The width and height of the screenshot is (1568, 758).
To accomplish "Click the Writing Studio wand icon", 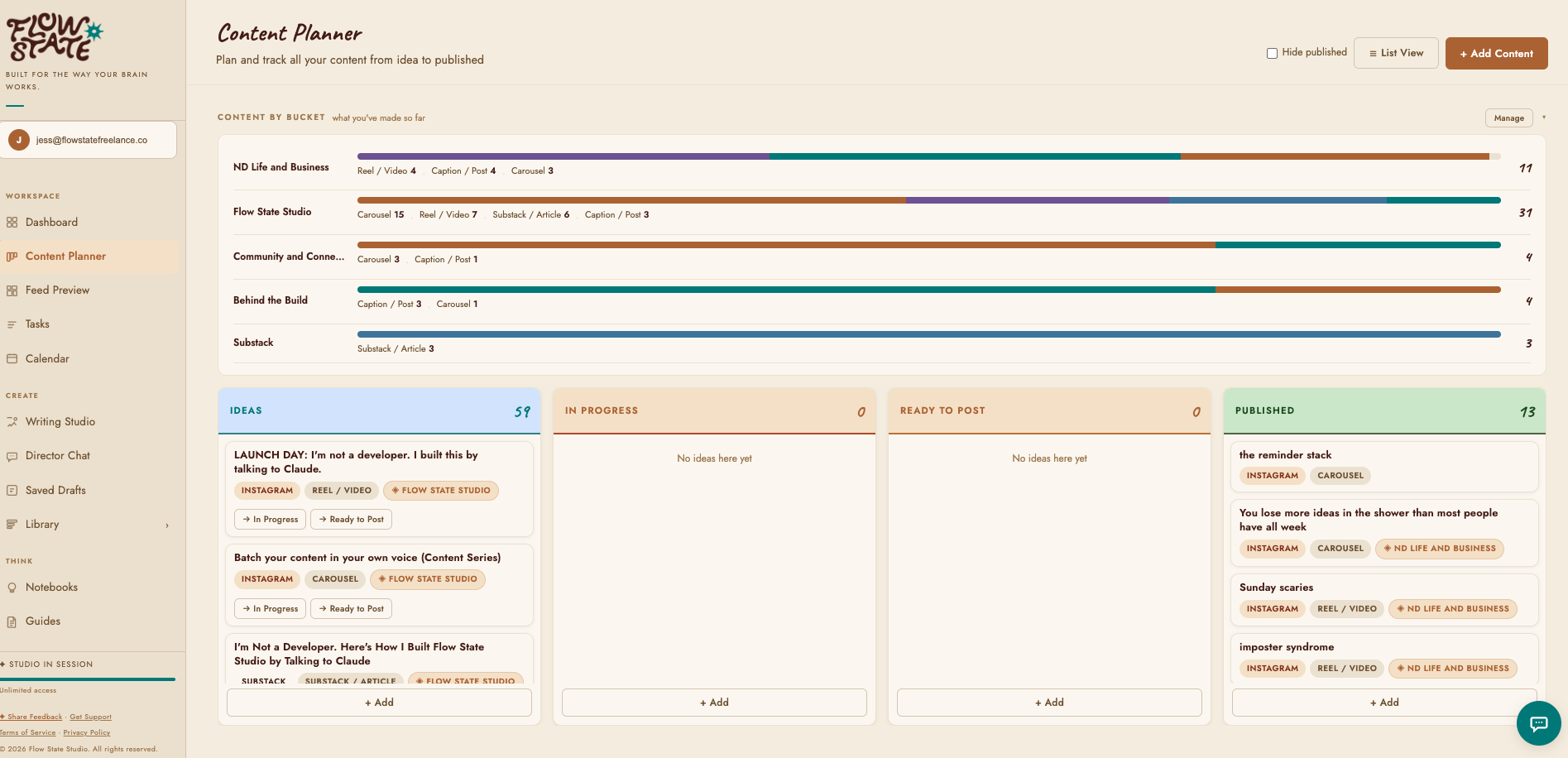I will tap(12, 422).
